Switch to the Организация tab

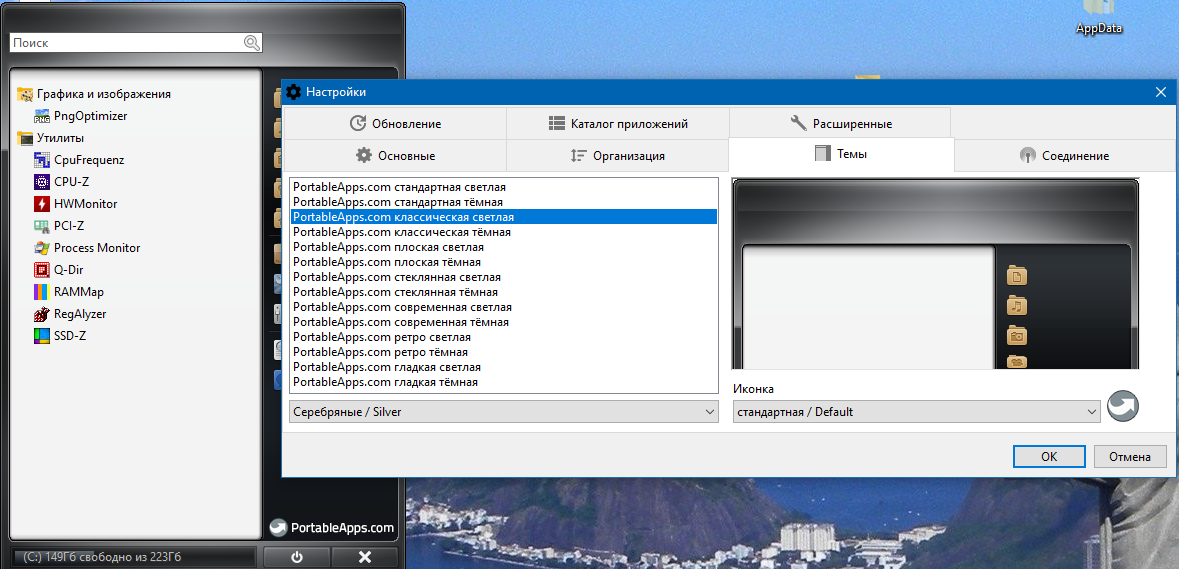(x=617, y=156)
